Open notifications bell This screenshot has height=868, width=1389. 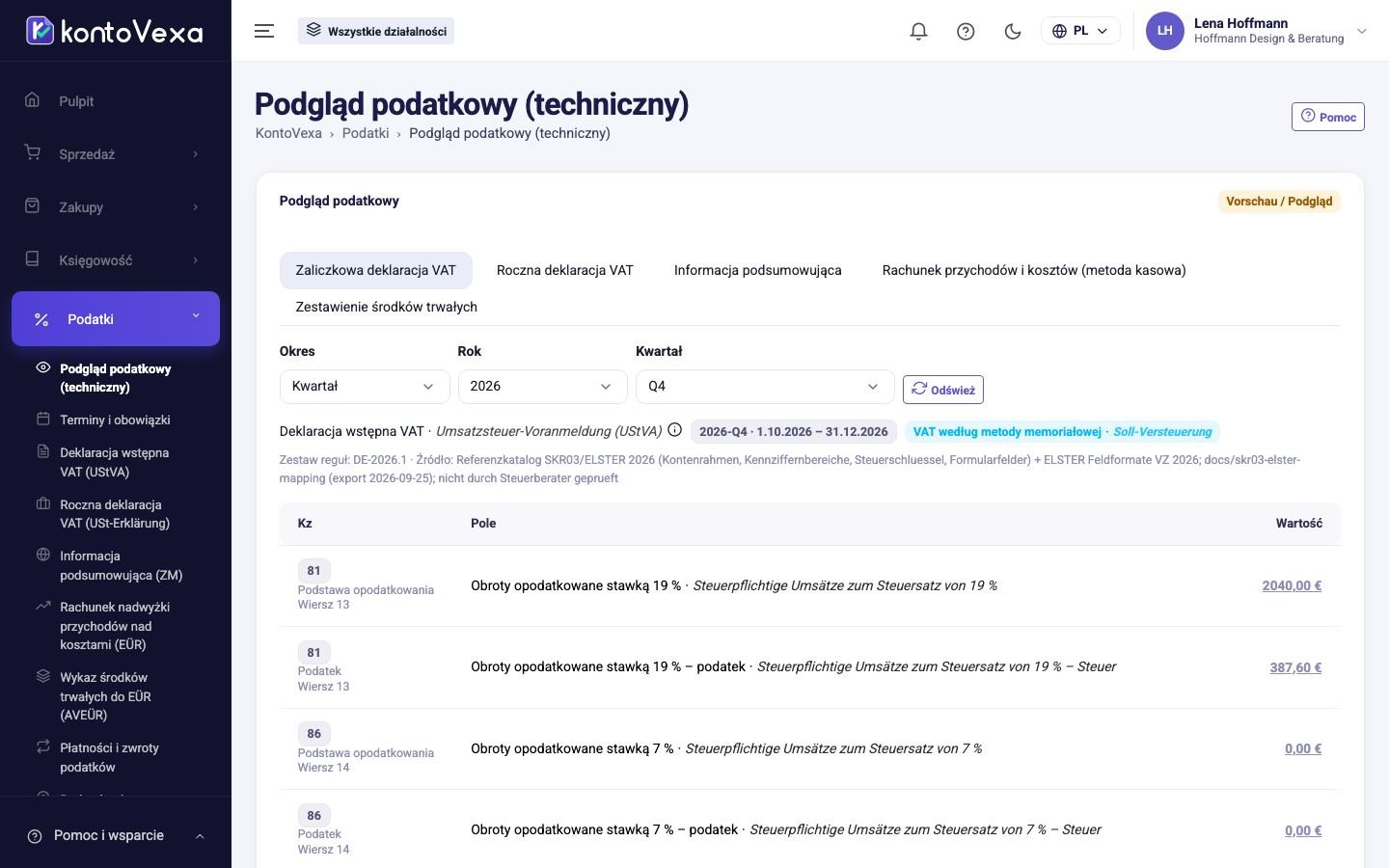click(x=918, y=31)
